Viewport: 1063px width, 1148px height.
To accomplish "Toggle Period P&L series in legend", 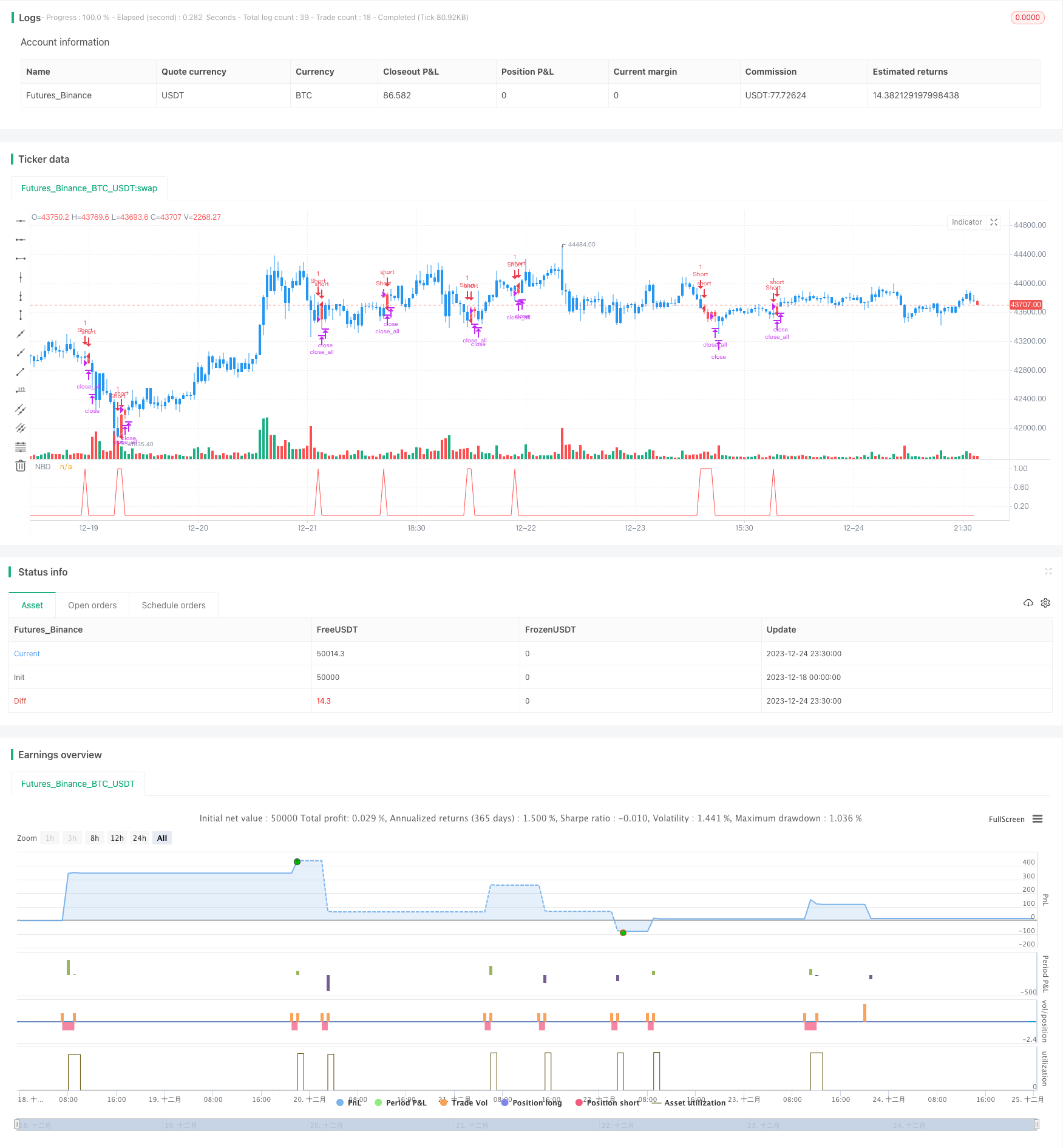I will pyautogui.click(x=401, y=1102).
